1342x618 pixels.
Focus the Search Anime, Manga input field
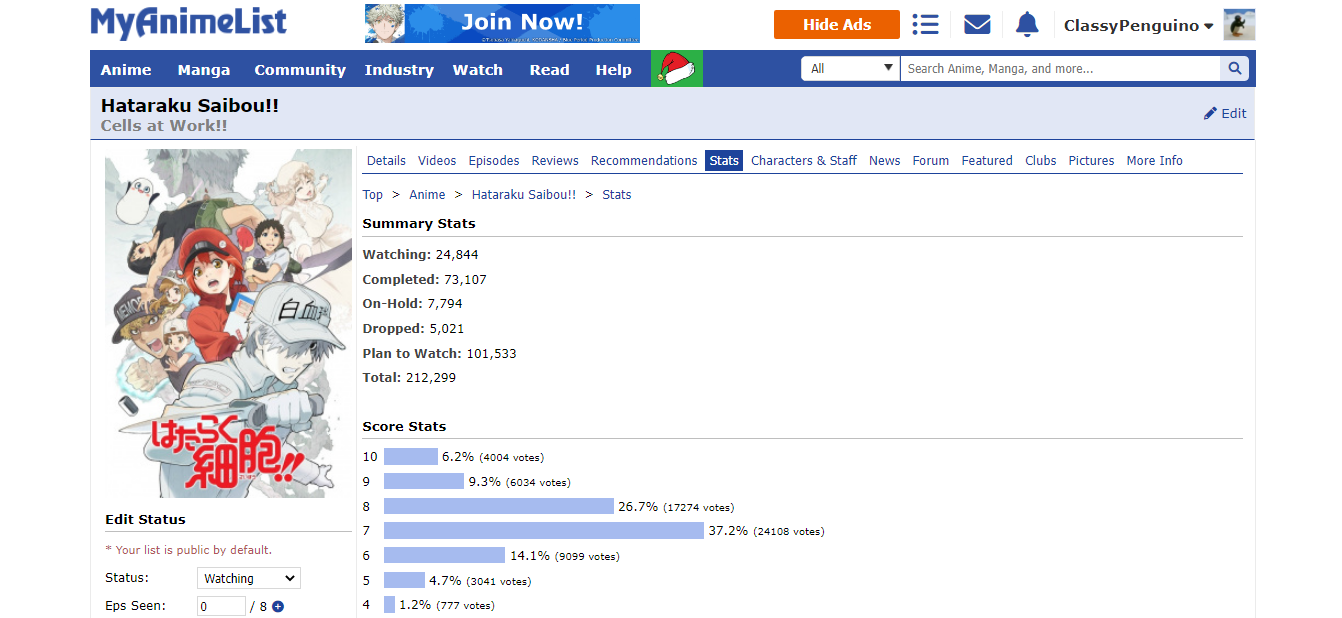click(x=1060, y=69)
